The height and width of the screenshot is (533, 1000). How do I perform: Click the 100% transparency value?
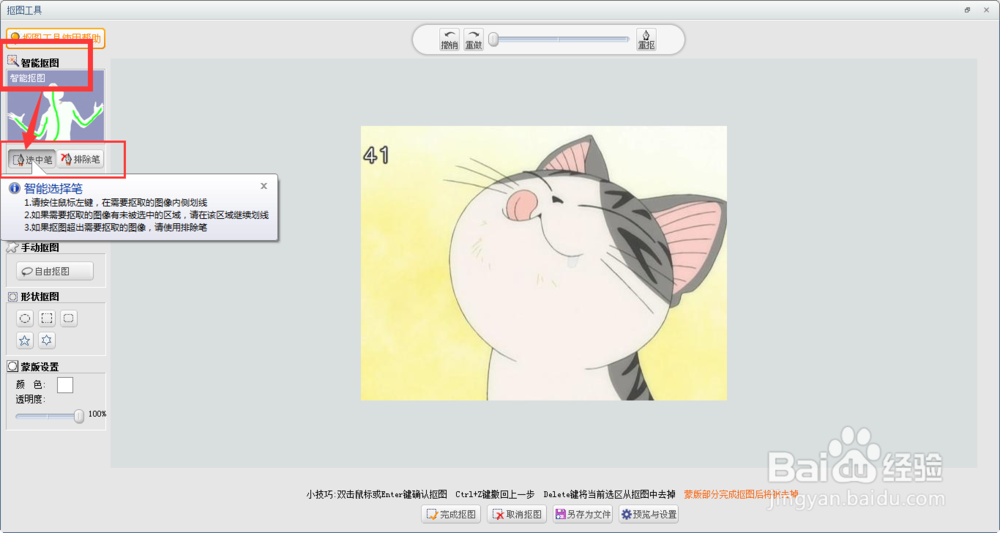98,414
